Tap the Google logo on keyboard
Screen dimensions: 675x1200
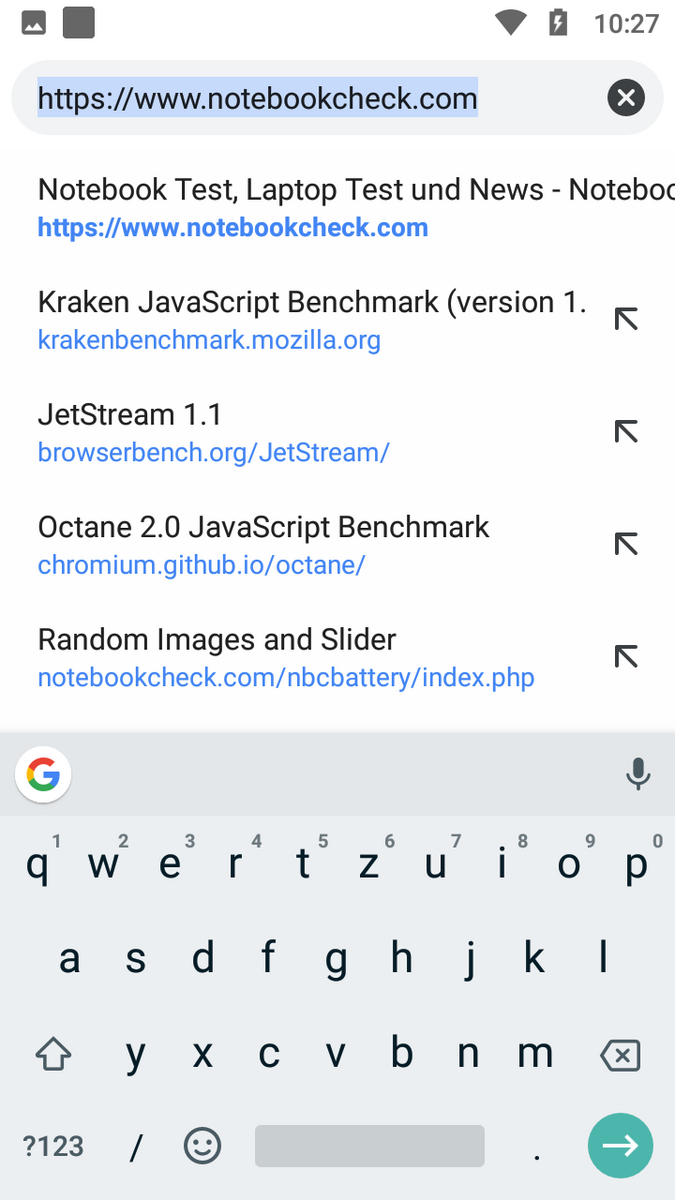pos(43,775)
